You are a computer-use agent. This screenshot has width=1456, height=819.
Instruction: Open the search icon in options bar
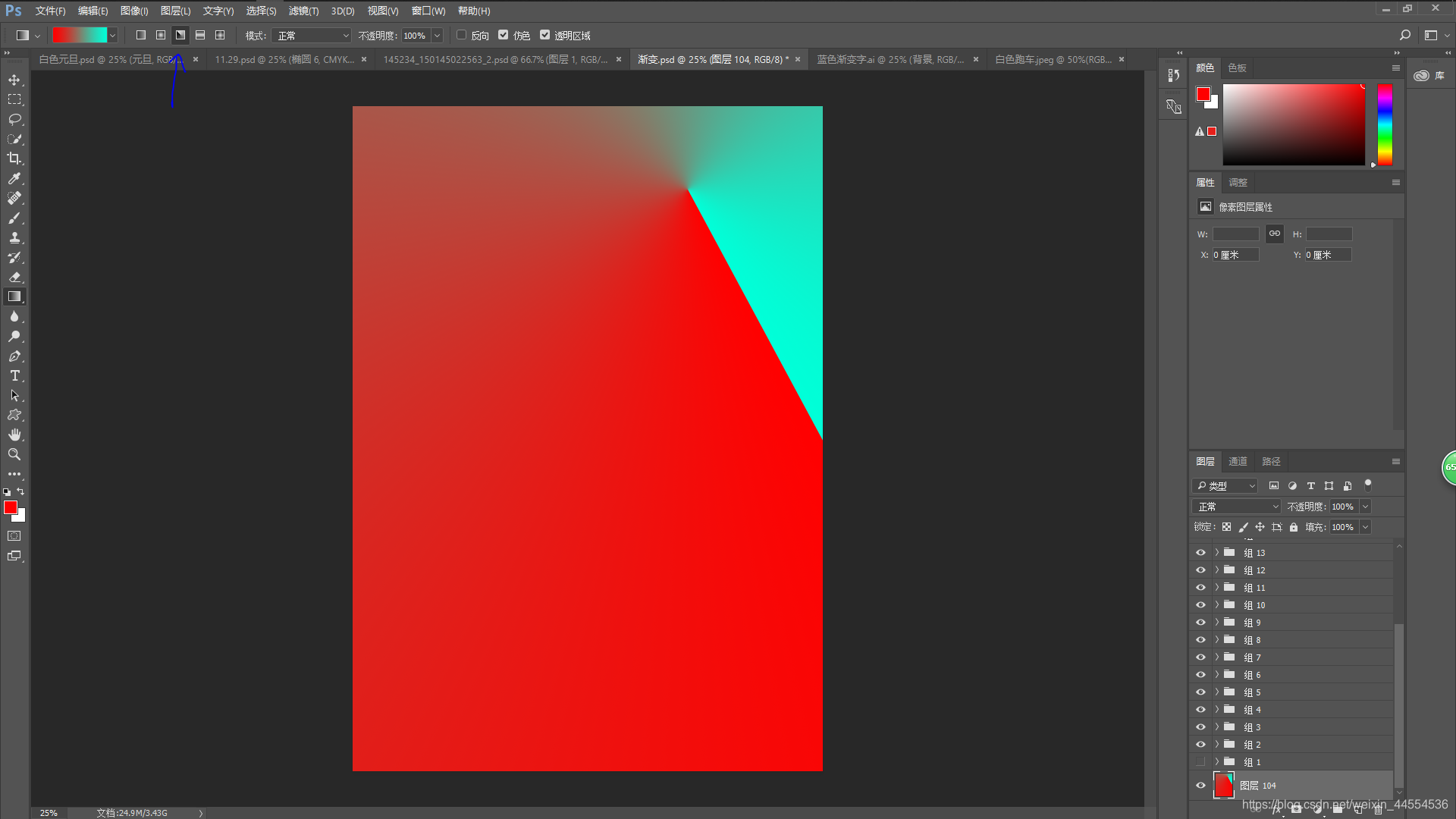1404,35
